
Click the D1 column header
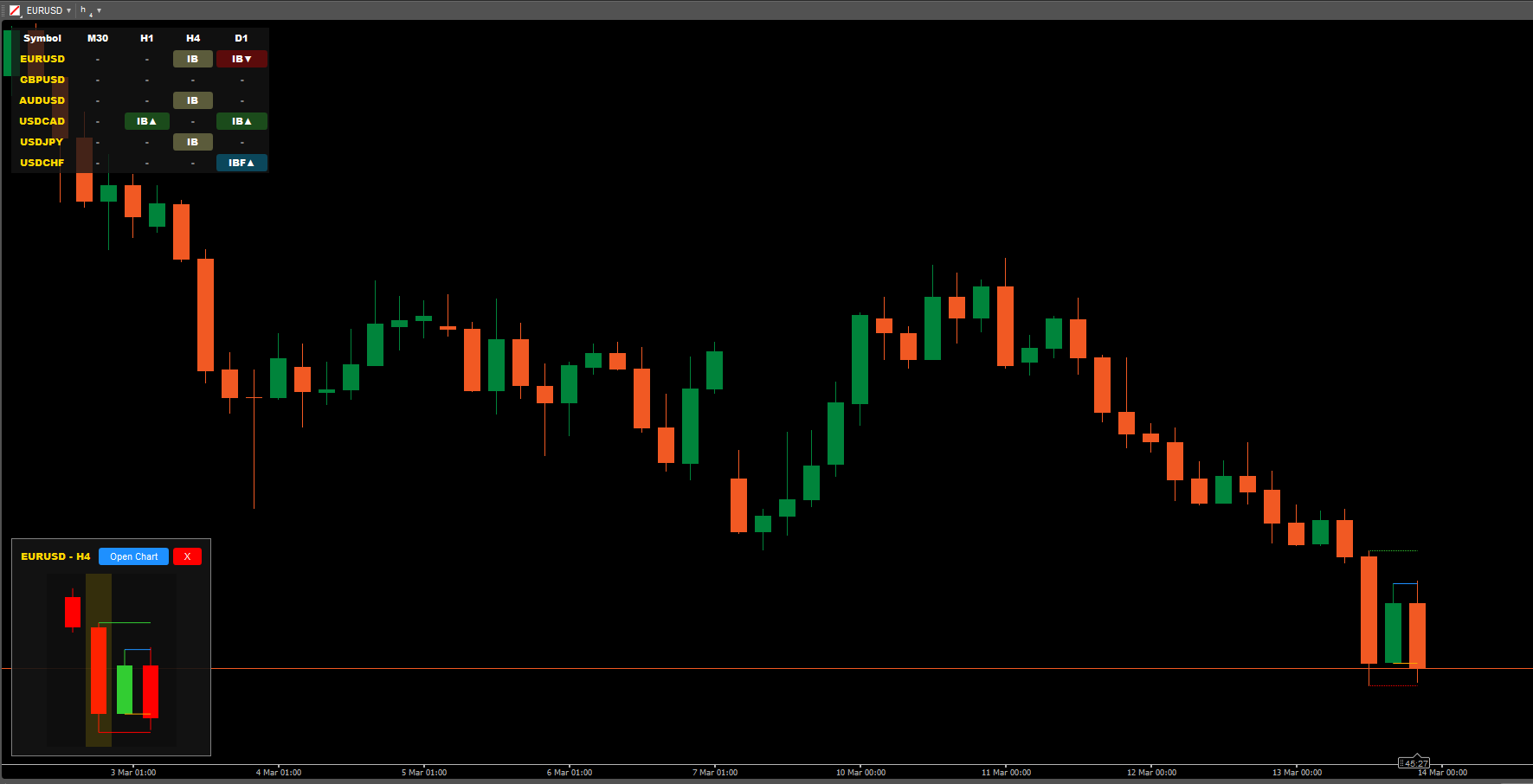click(242, 38)
